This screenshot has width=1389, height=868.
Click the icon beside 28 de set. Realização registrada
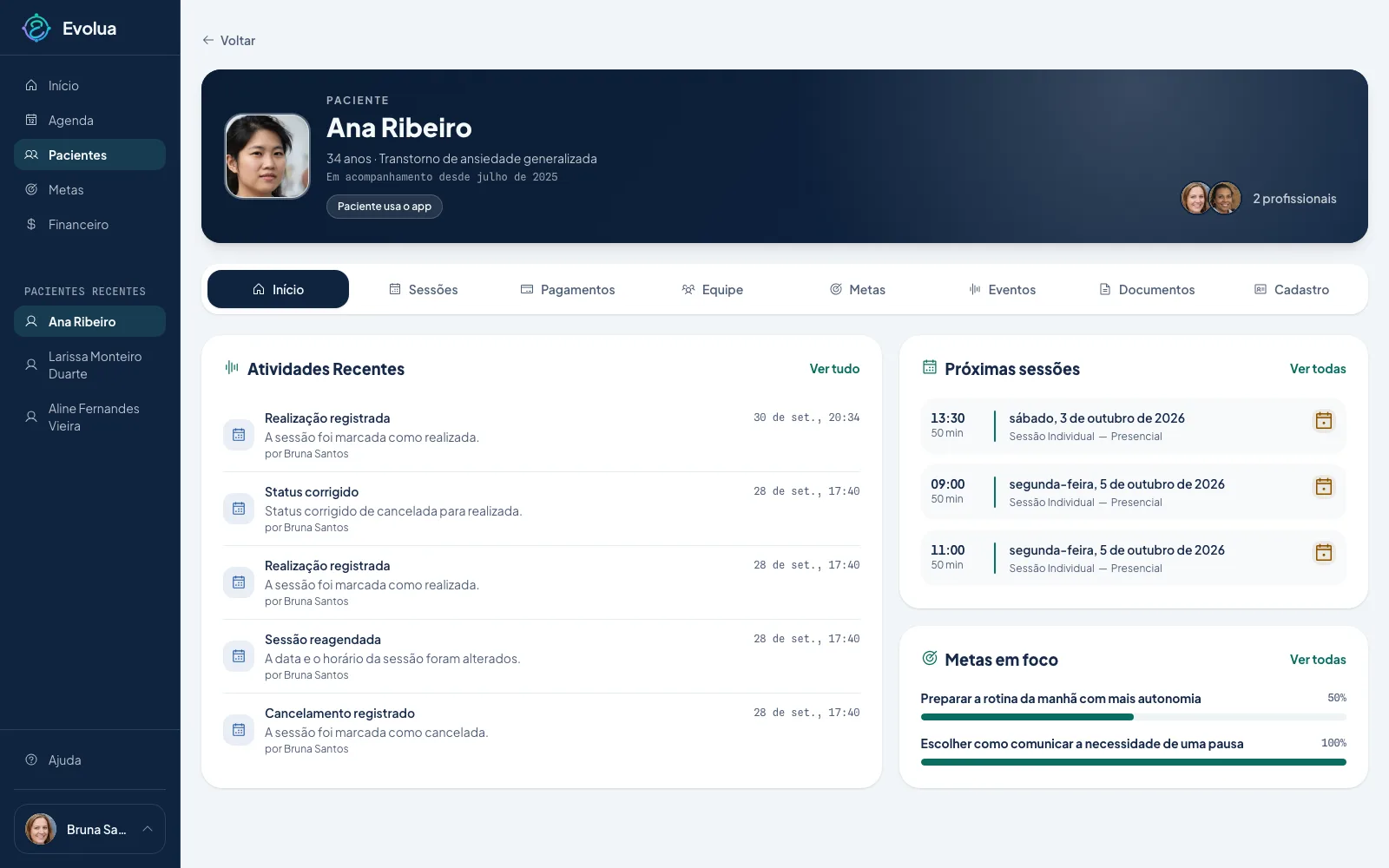coord(239,582)
